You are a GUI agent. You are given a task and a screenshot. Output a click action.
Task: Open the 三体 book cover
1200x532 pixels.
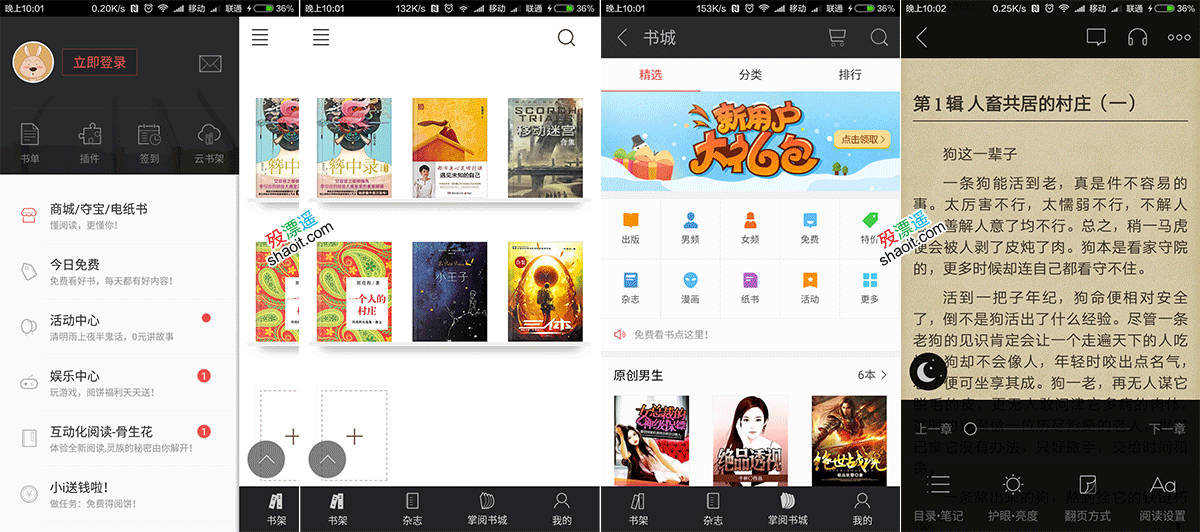point(544,291)
